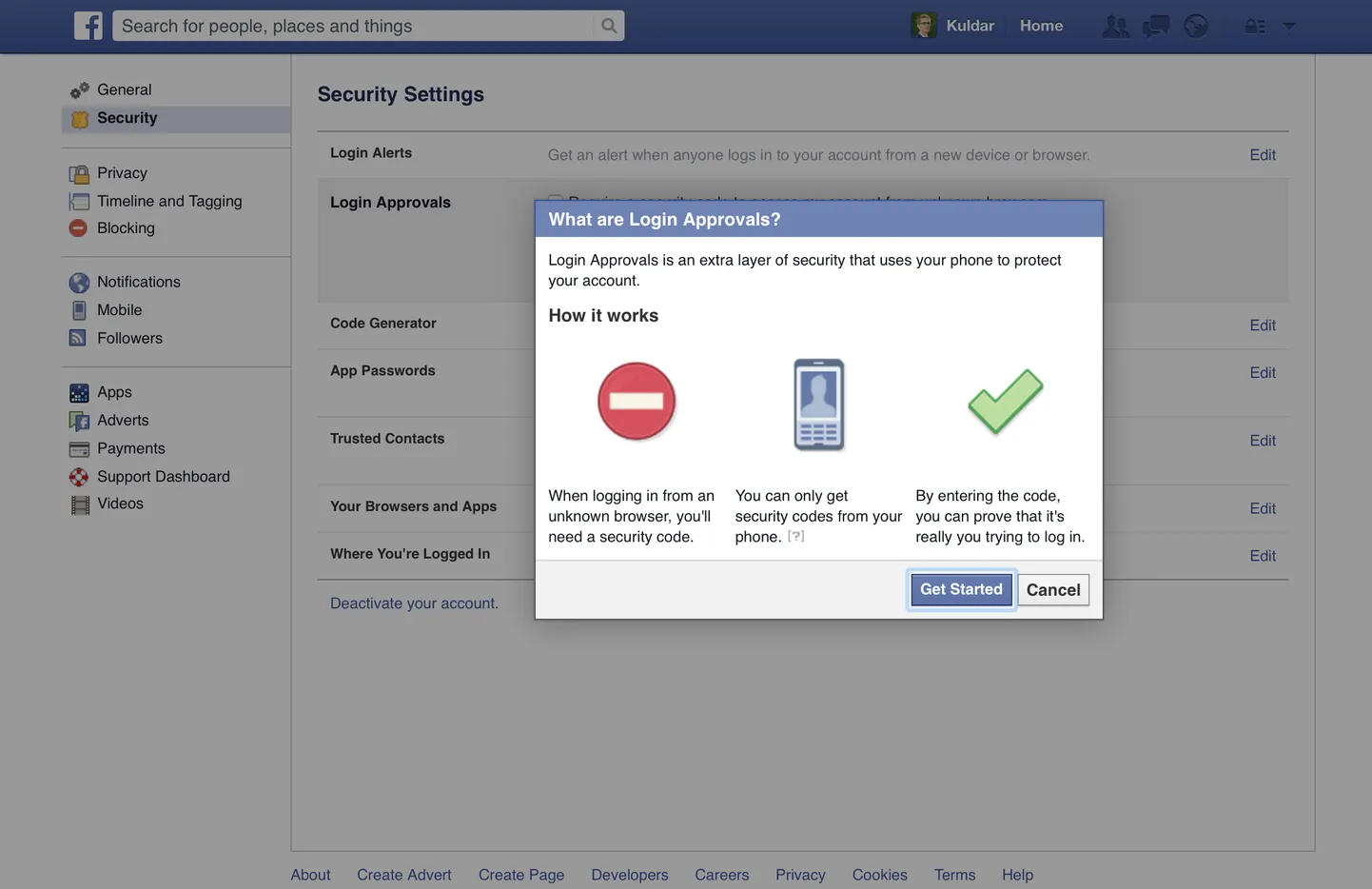Image resolution: width=1372 pixels, height=889 pixels.
Task: Edit Your Browsers and Apps setting
Action: [x=1263, y=509]
